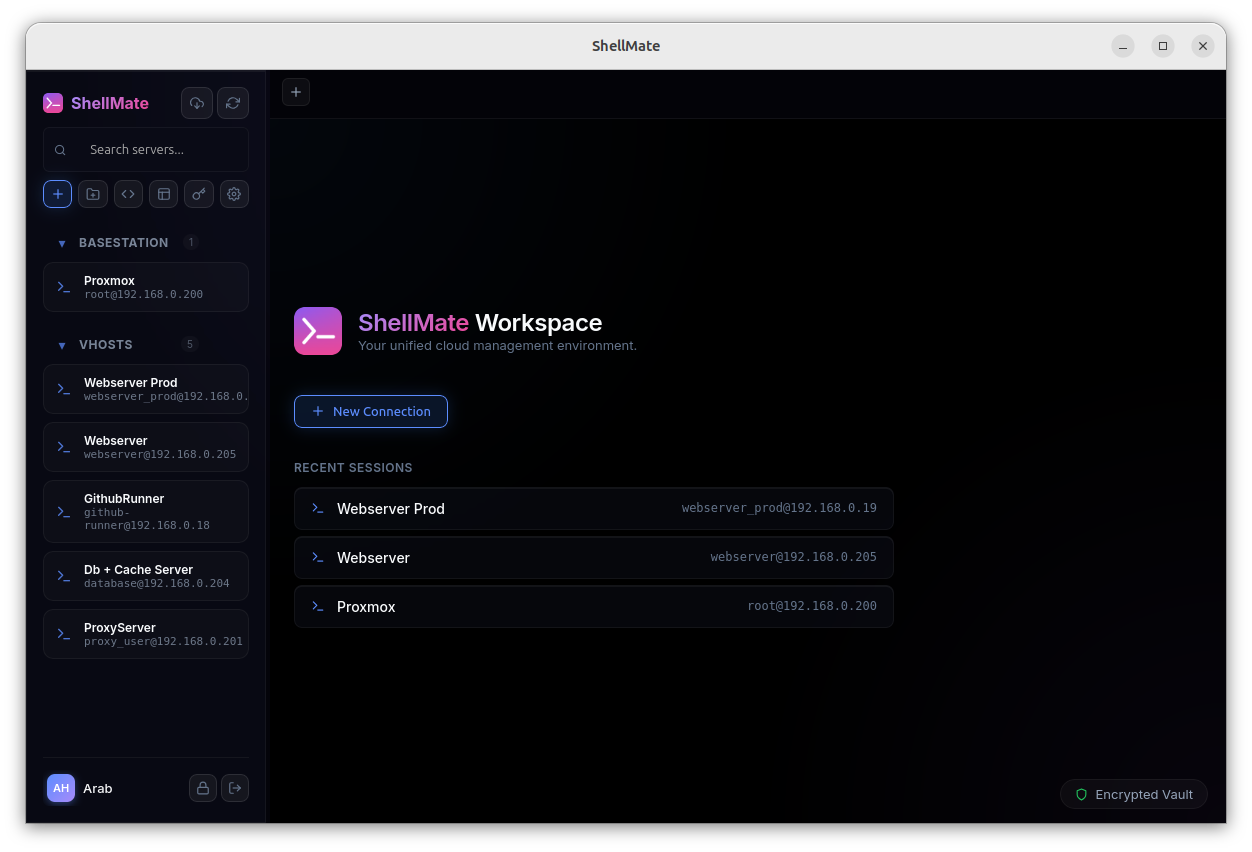Minimize the ShellMate window
This screenshot has width=1252, height=852.
pos(1123,46)
